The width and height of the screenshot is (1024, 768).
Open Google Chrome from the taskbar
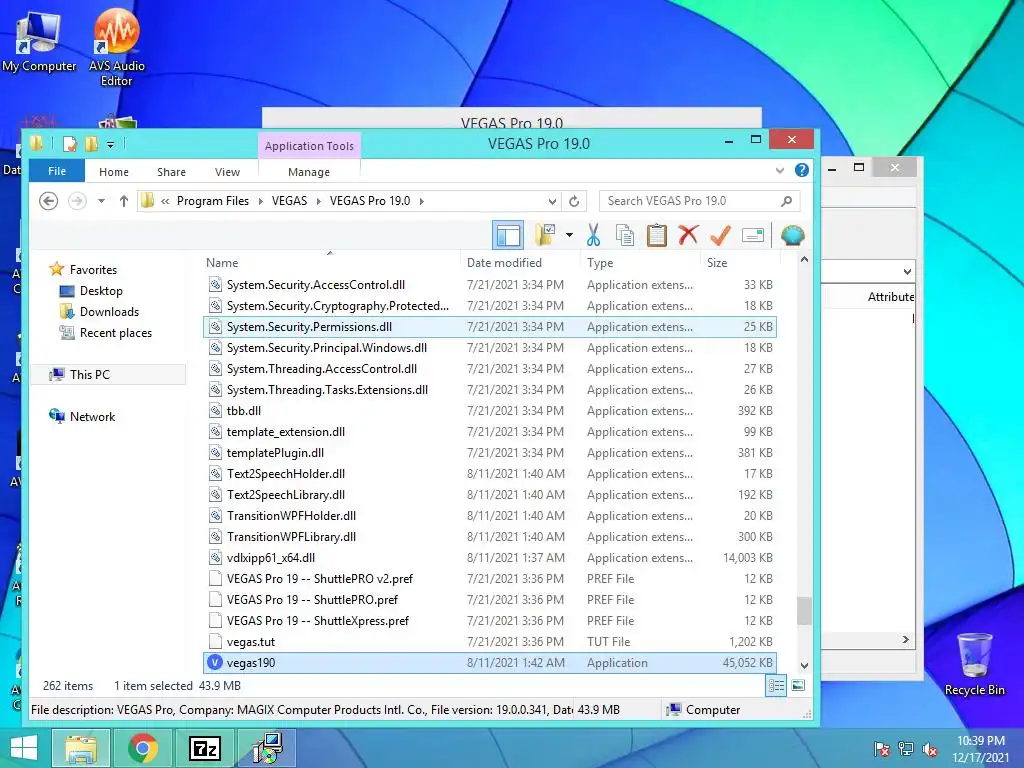pos(143,748)
